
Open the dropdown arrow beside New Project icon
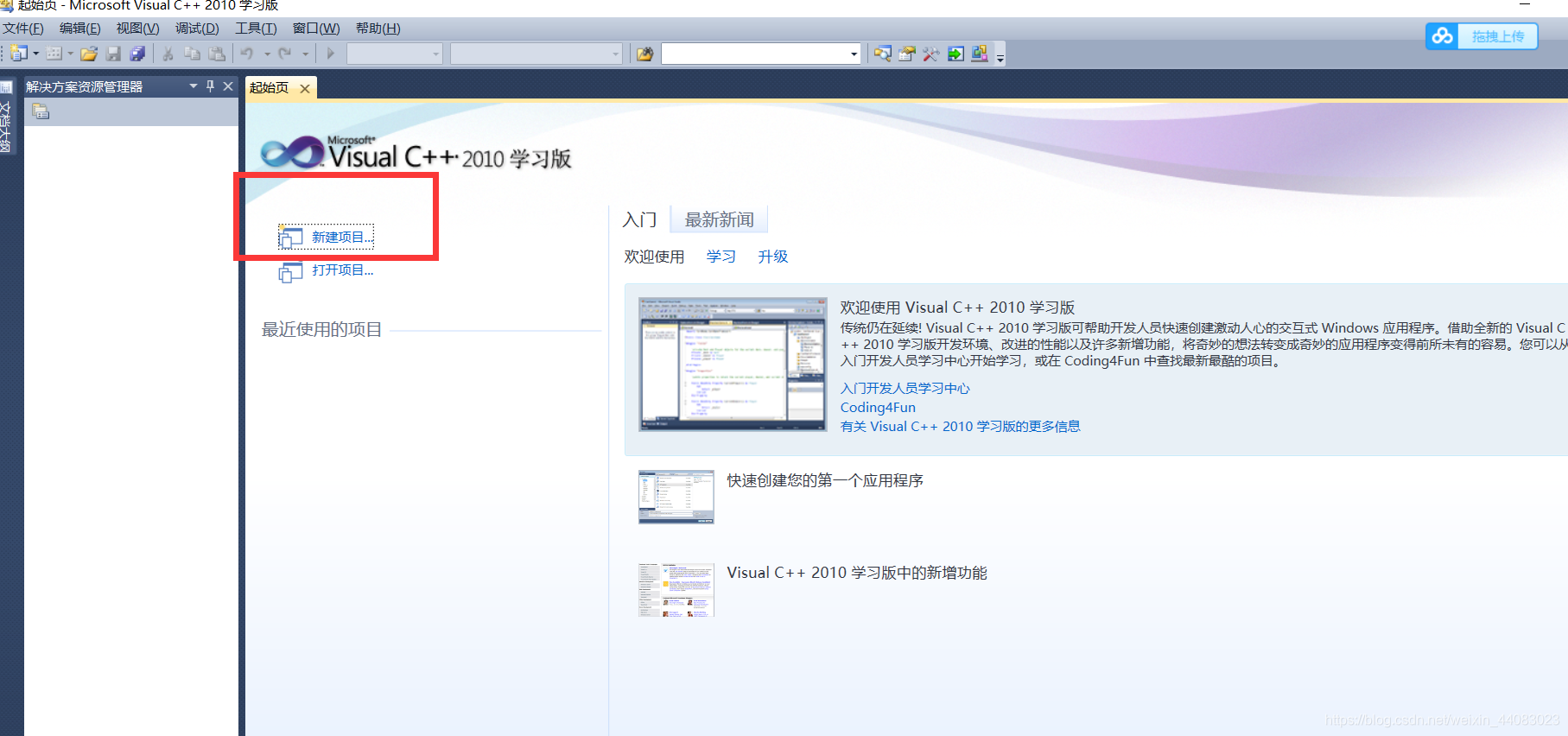tap(35, 54)
